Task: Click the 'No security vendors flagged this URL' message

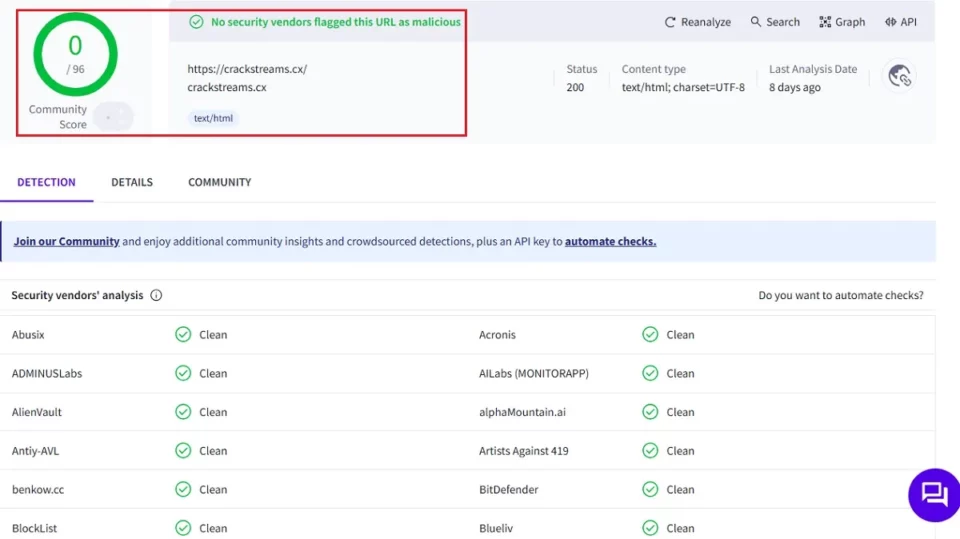Action: tap(336, 22)
